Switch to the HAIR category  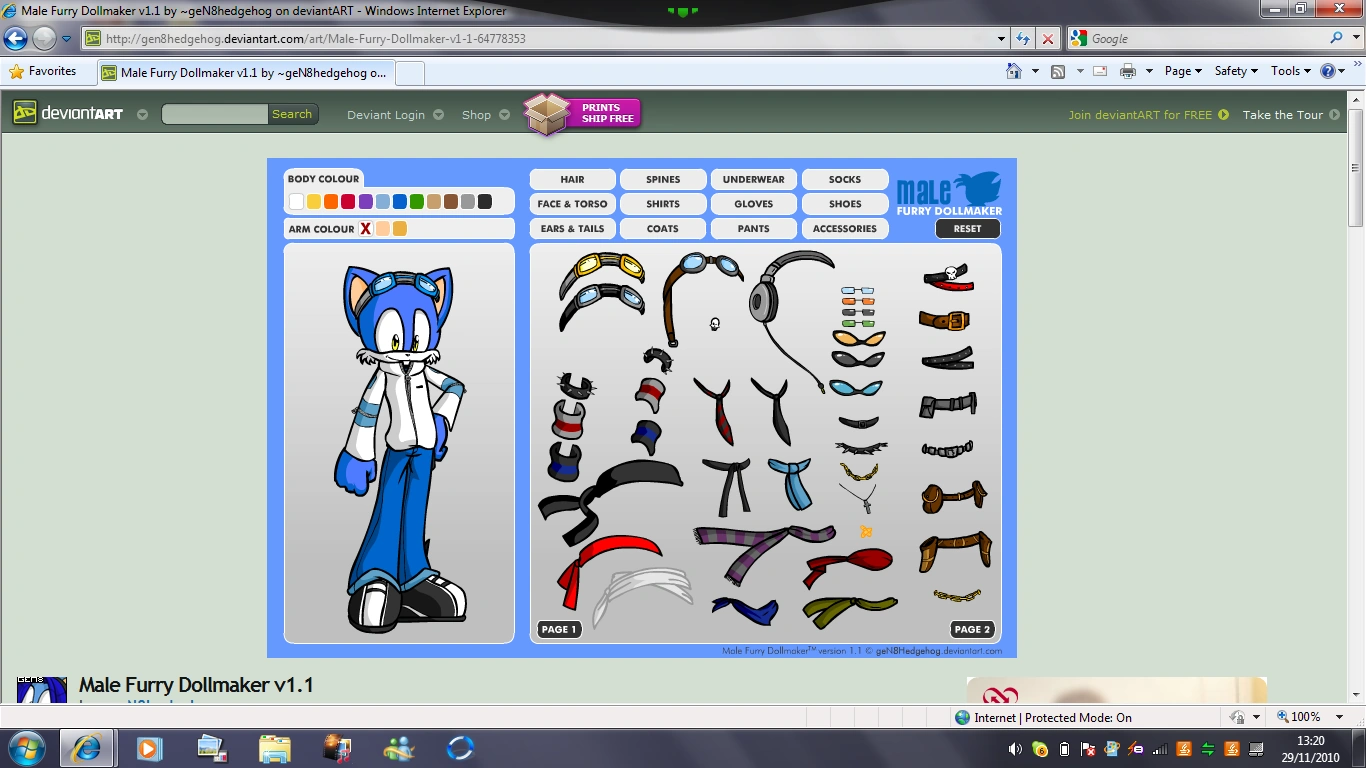pos(573,180)
